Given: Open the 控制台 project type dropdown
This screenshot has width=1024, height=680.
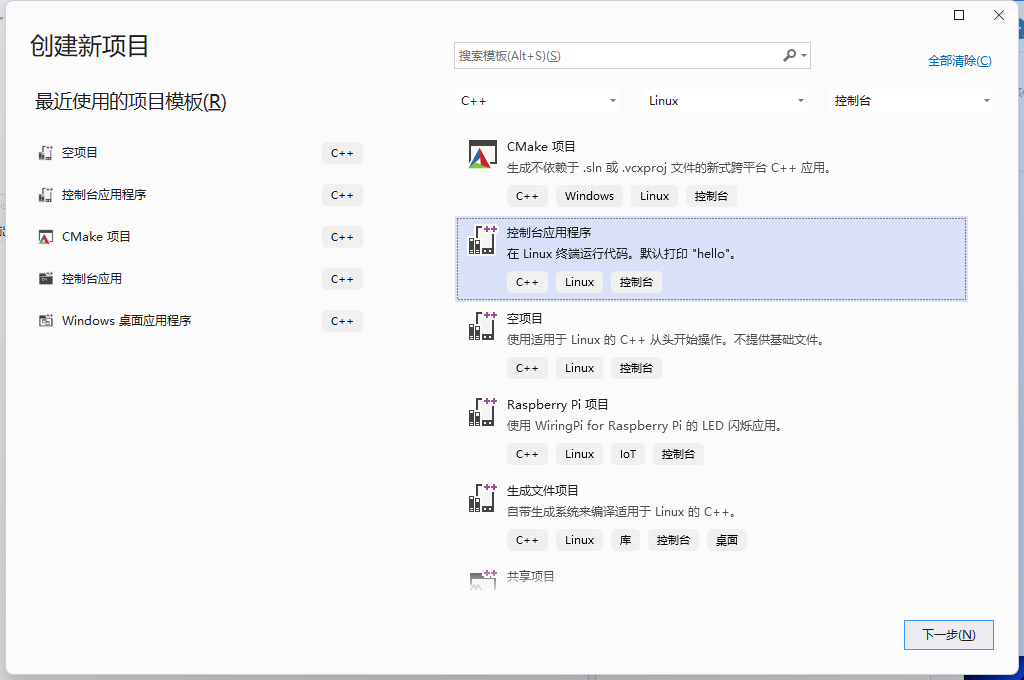Looking at the screenshot, I should click(910, 100).
